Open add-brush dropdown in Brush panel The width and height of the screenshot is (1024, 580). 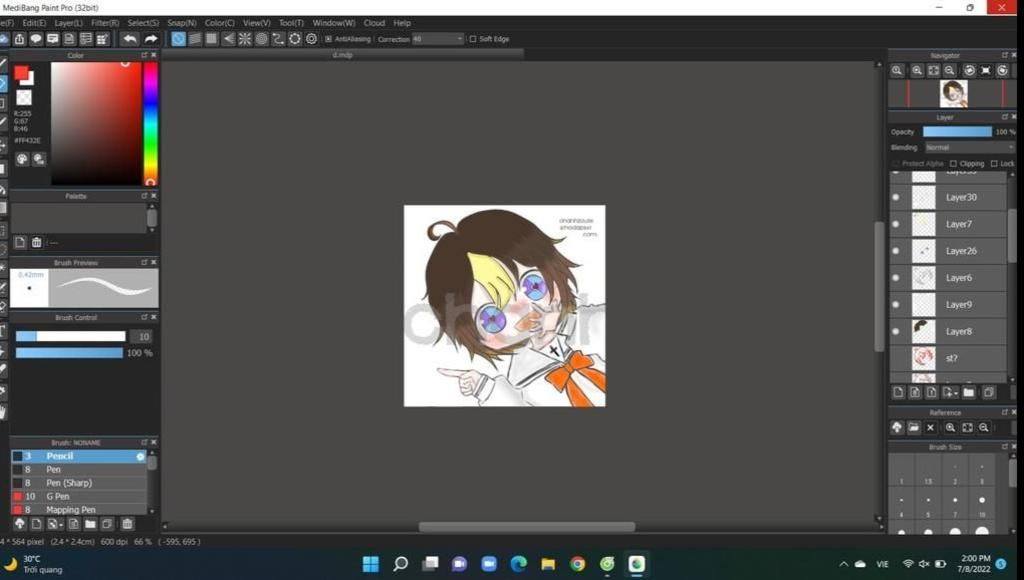61,524
